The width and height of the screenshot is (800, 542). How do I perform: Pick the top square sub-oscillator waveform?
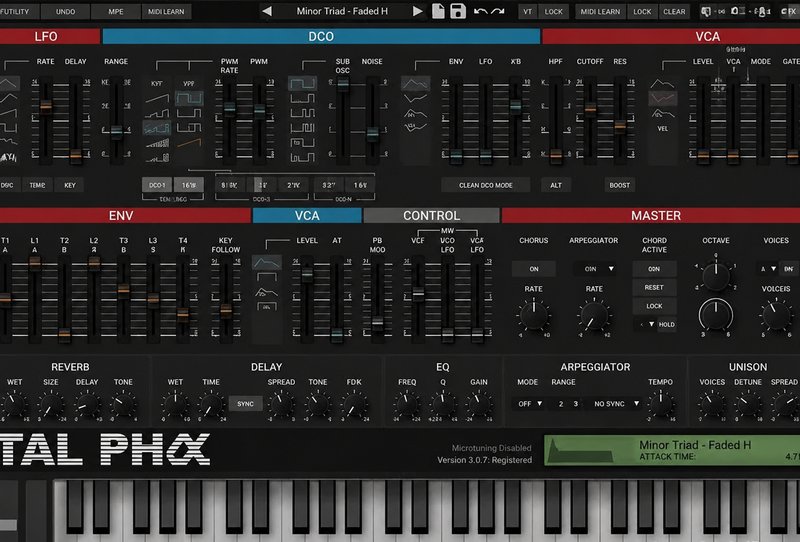click(x=302, y=83)
